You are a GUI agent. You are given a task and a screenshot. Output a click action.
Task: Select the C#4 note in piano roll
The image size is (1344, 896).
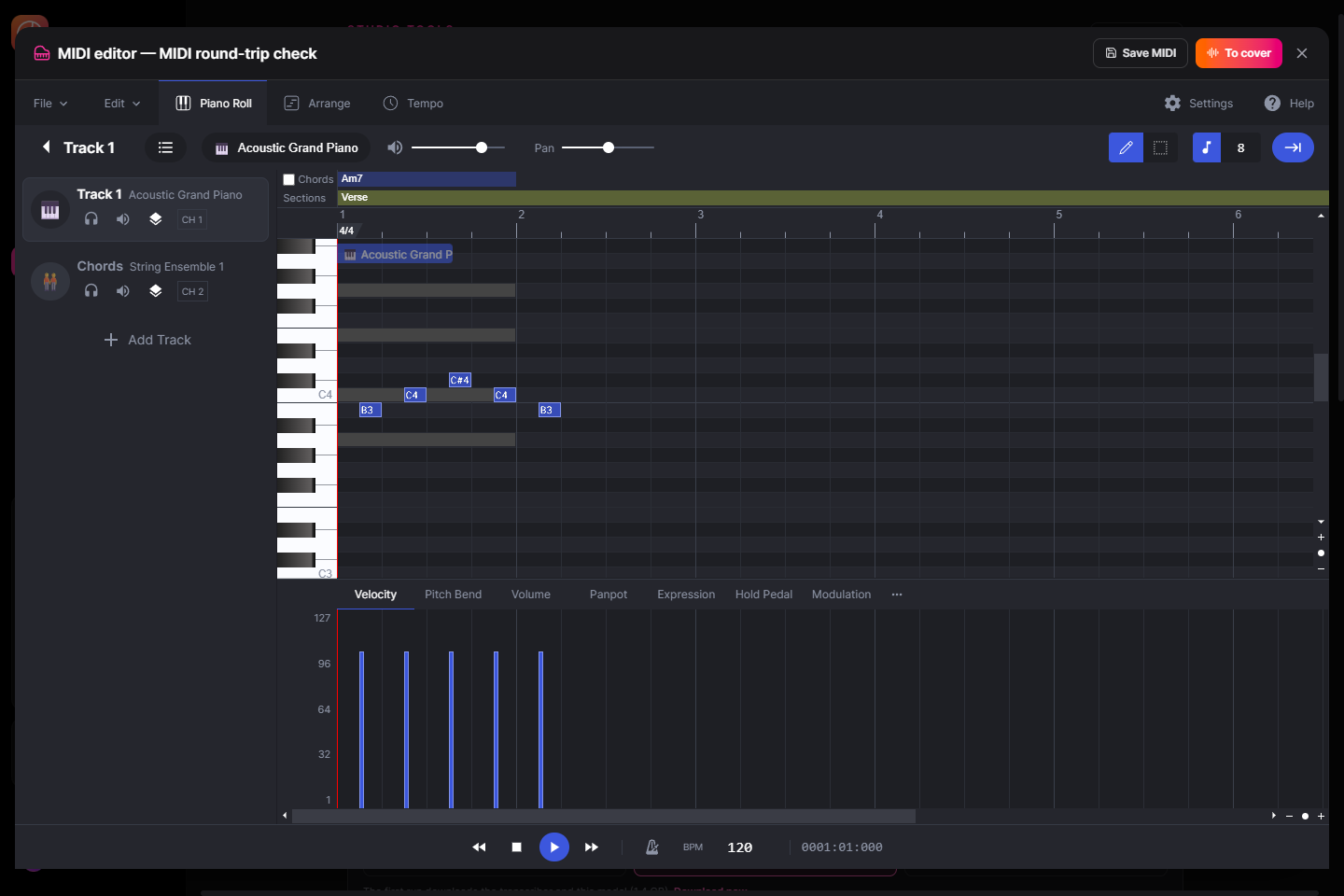pos(460,380)
